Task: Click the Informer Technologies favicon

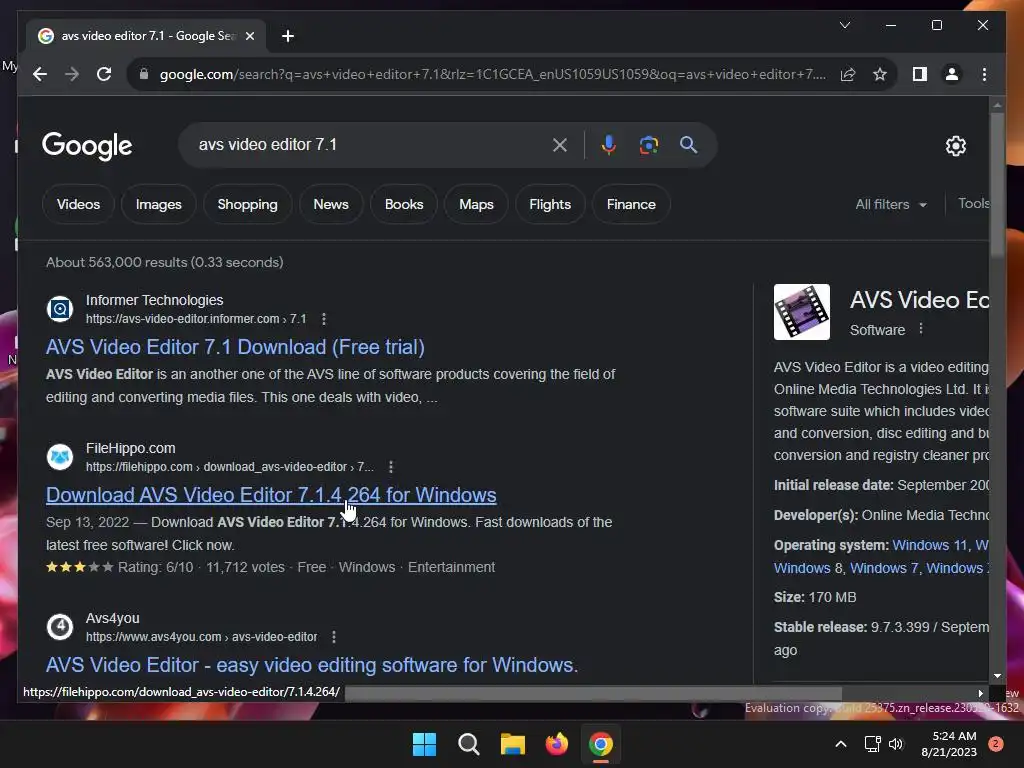Action: (60, 309)
